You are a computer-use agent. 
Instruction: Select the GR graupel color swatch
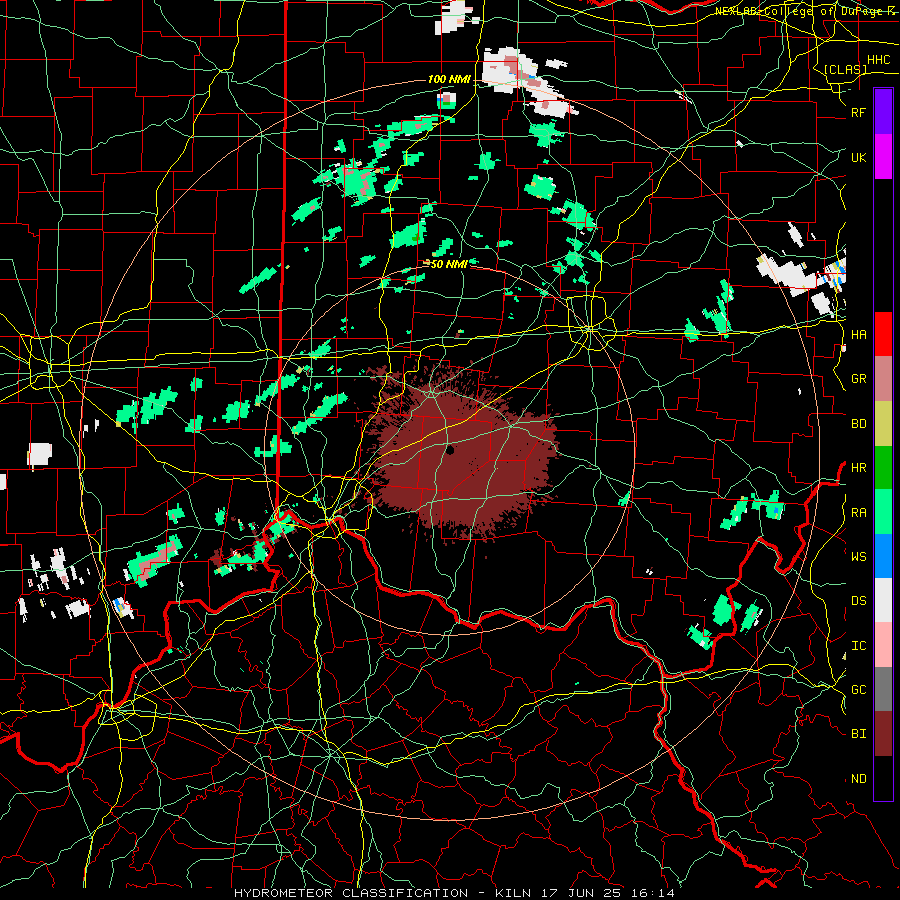pos(883,378)
